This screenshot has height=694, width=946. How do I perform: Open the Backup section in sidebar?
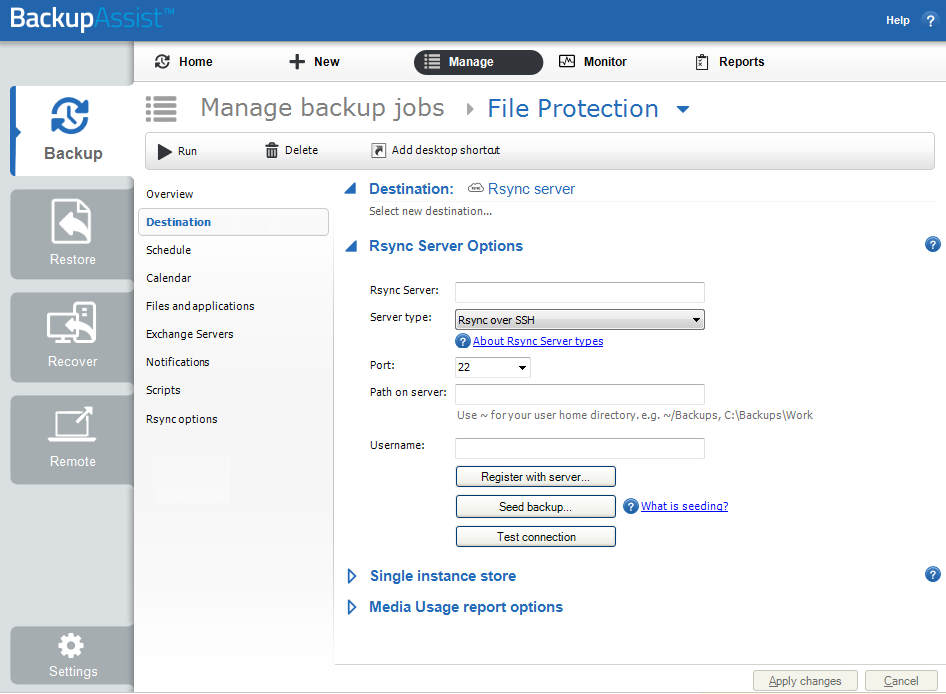point(72,130)
